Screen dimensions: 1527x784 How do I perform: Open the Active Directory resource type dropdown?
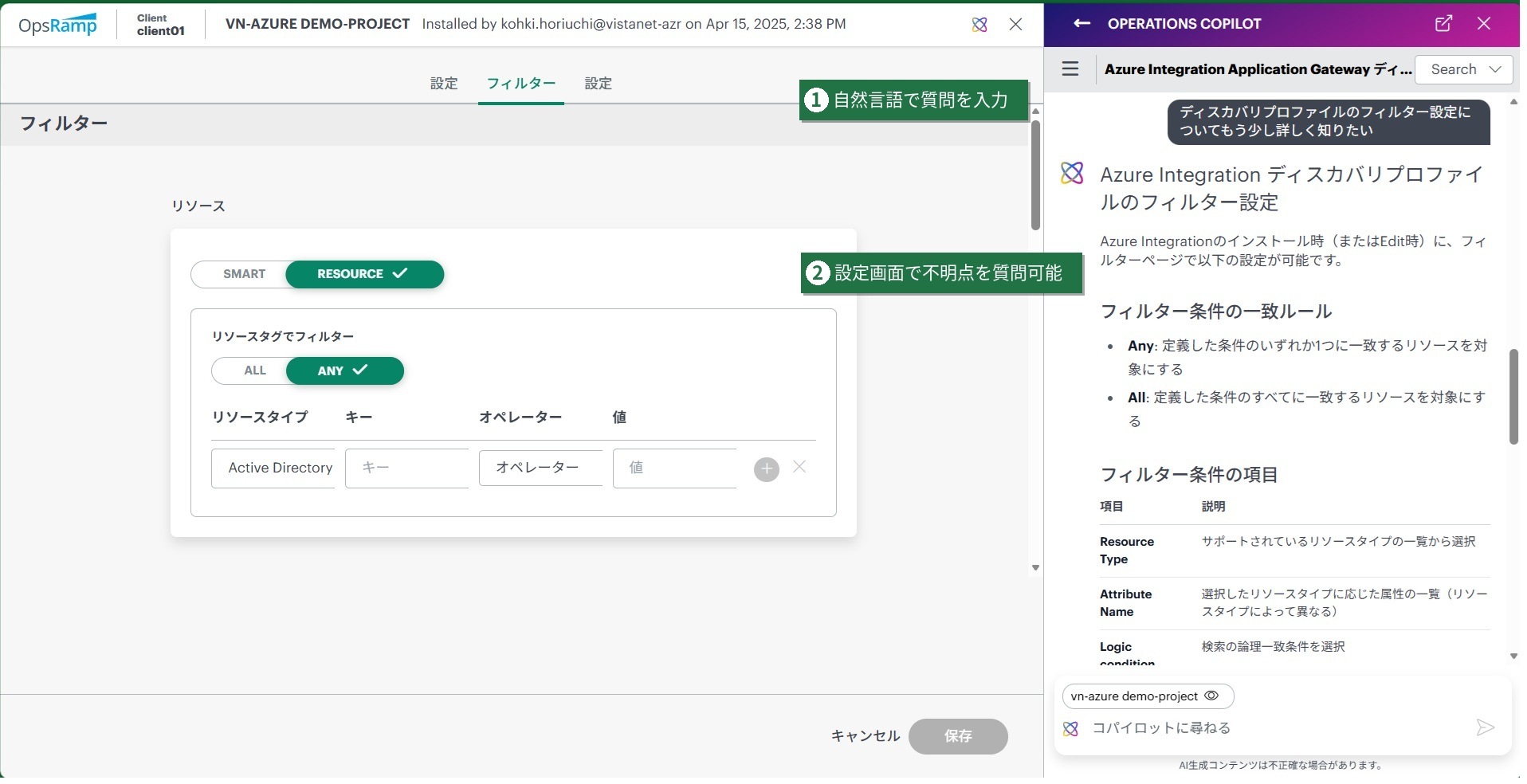[273, 468]
